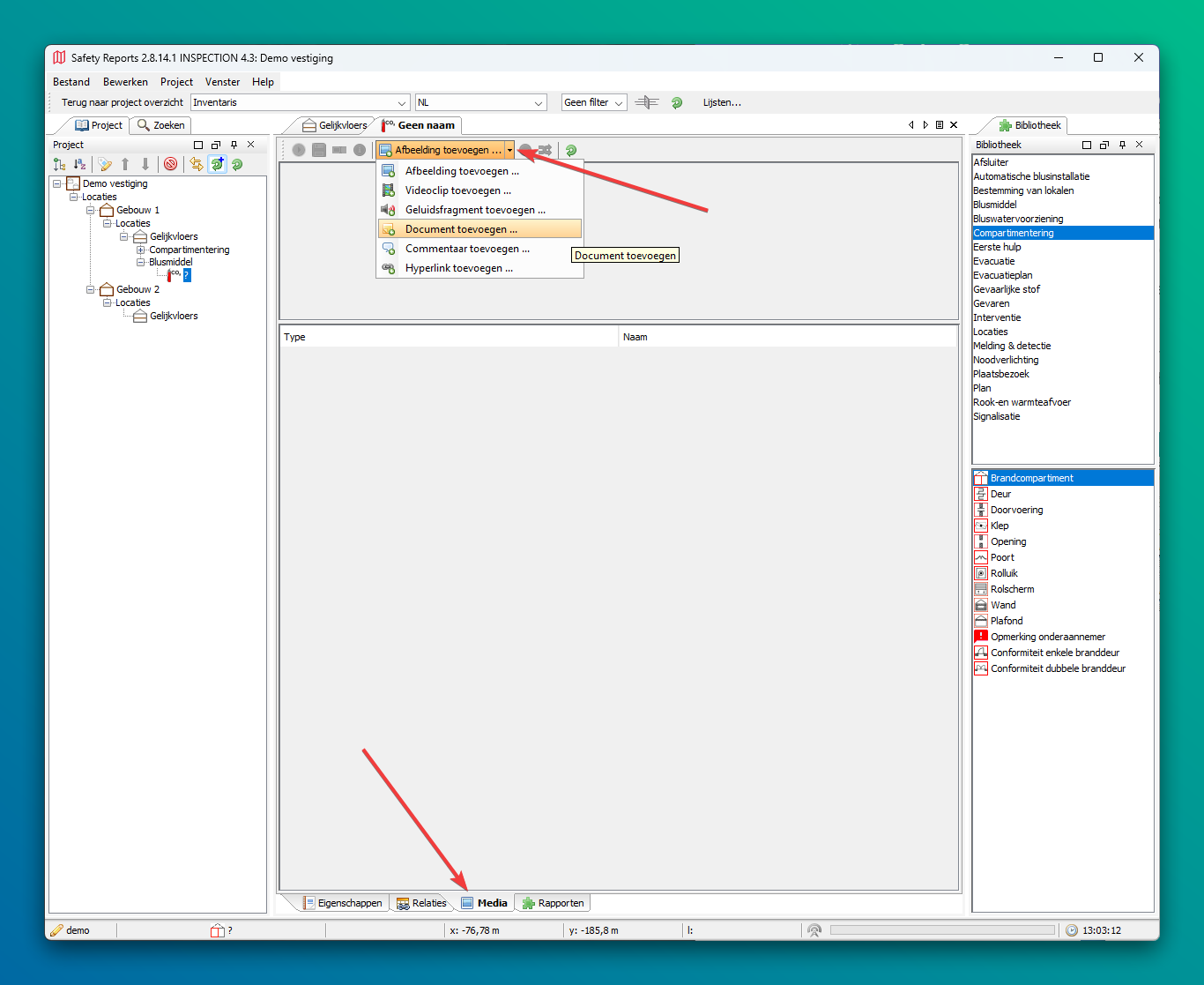Click the A-Z sort icon in Project panel
Viewport: 1204px width, 985px height.
(79, 164)
